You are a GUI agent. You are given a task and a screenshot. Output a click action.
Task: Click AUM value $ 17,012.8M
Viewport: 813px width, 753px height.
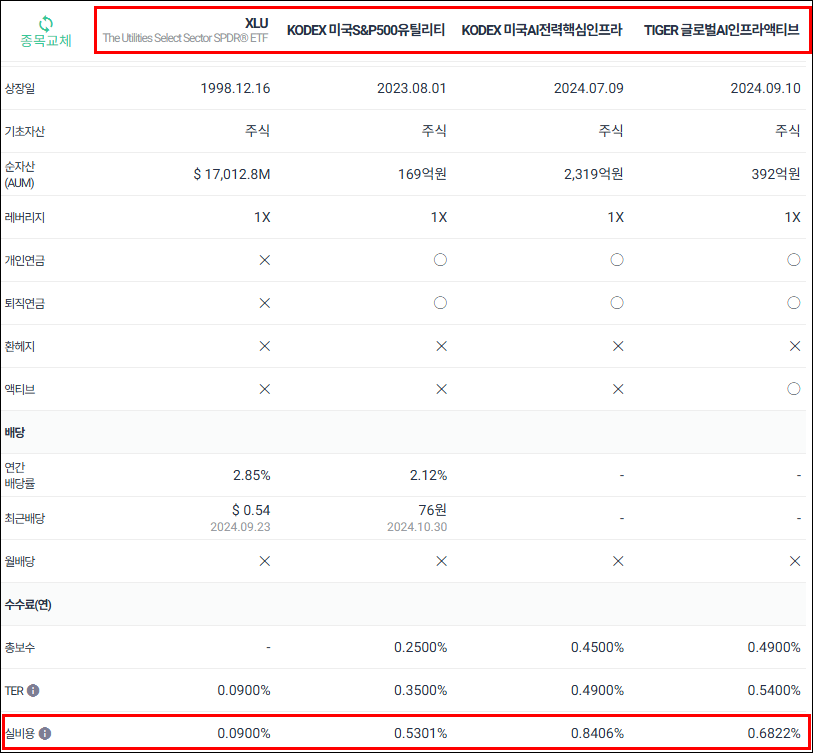pos(232,175)
